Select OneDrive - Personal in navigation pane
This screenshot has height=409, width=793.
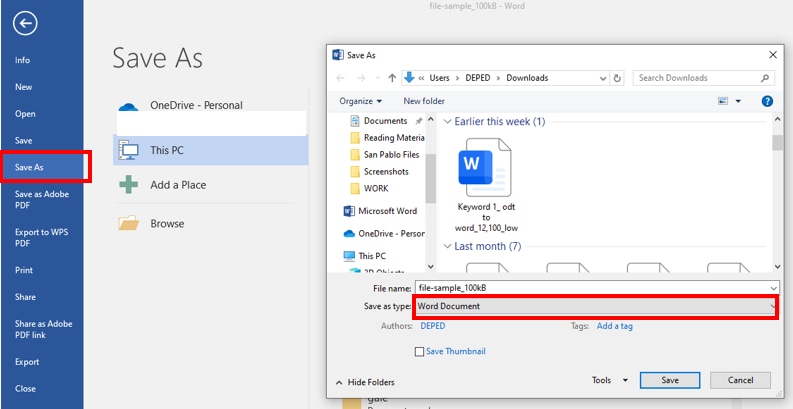[384, 234]
